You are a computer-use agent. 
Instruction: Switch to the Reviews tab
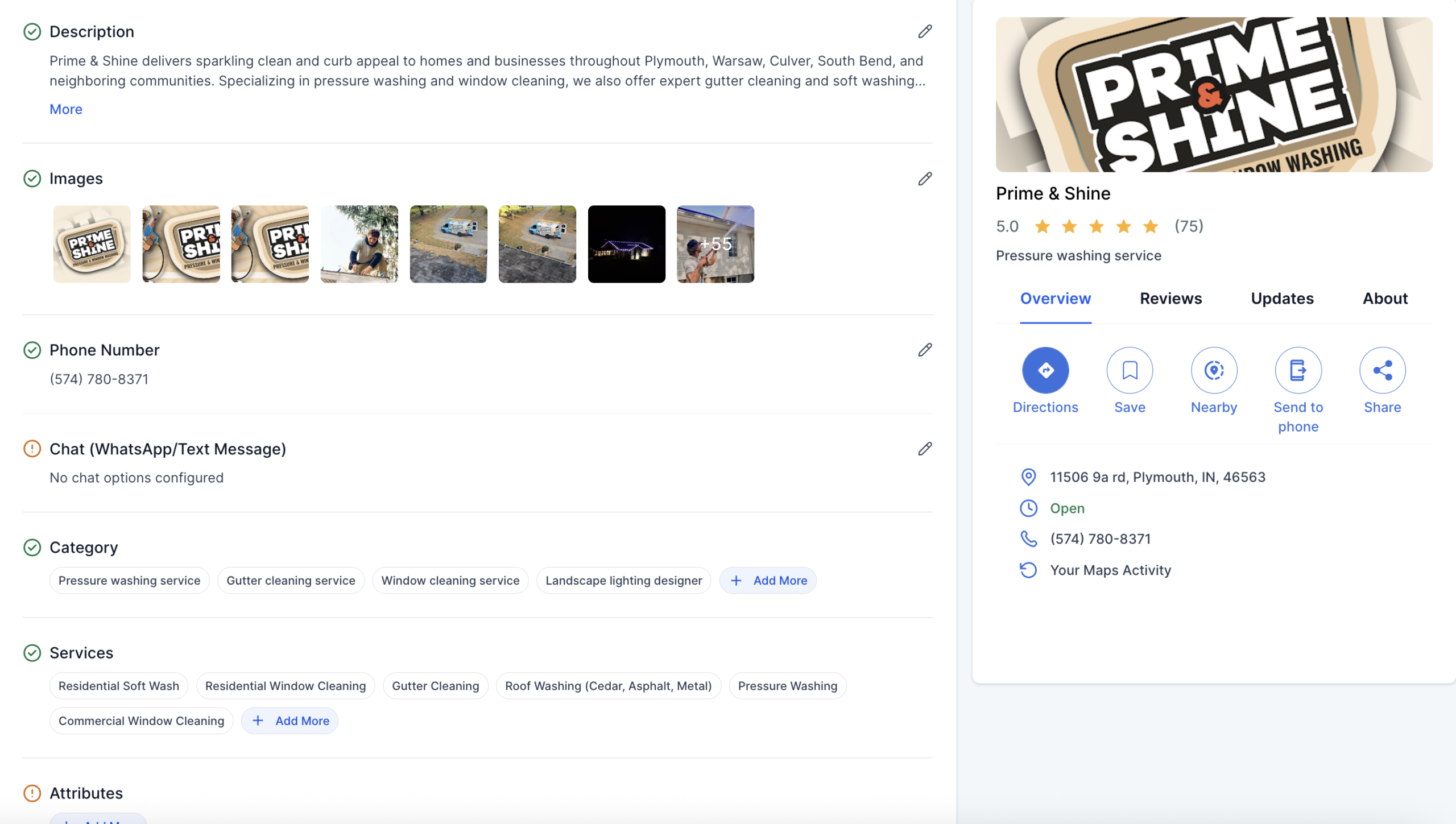coord(1170,299)
